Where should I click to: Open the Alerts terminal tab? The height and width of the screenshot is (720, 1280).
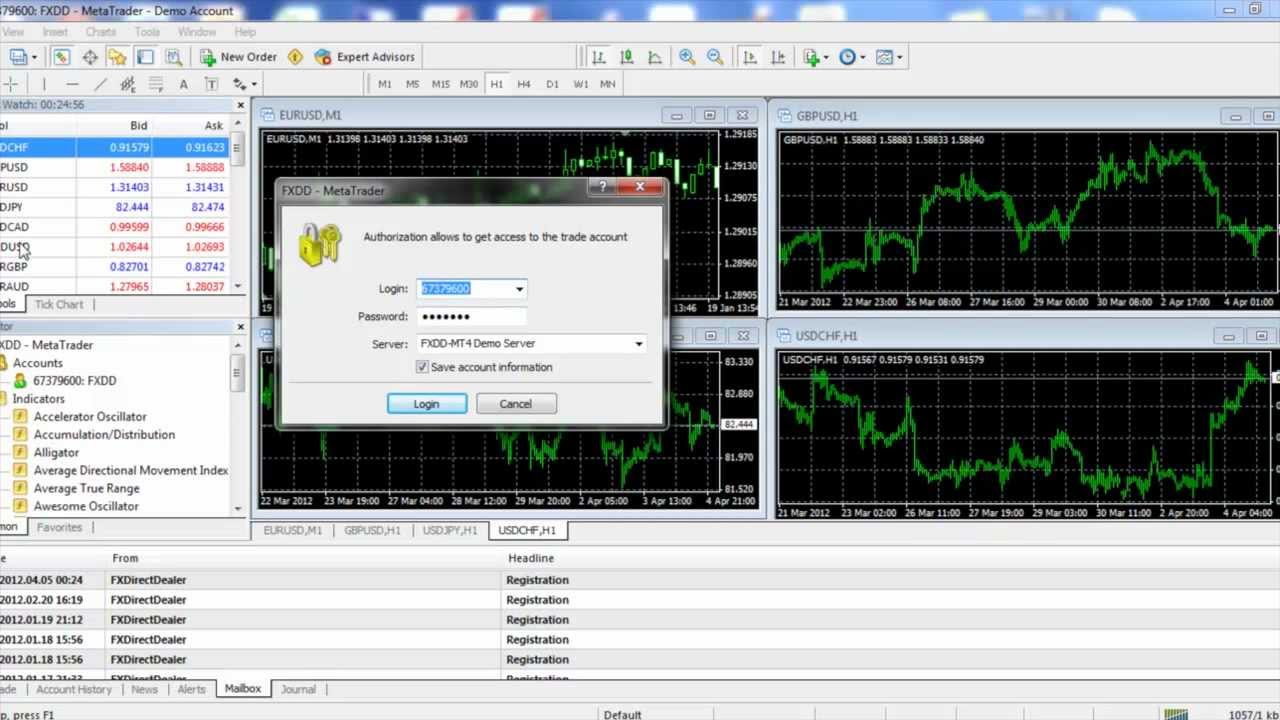coord(191,689)
